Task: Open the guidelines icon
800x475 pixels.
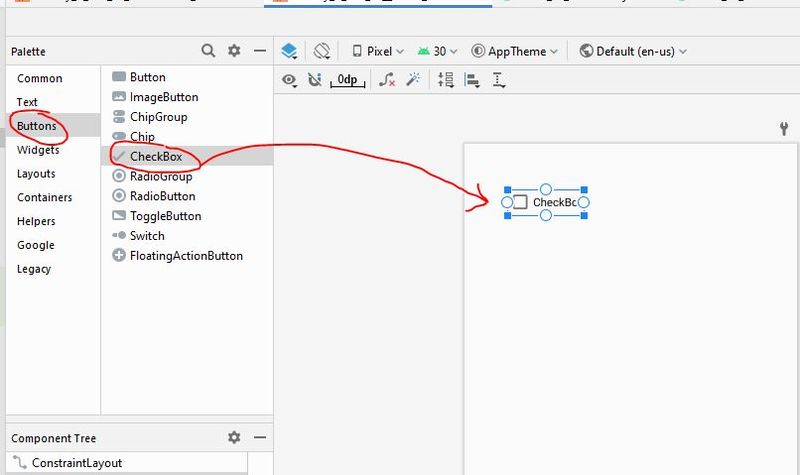Action: click(498, 80)
